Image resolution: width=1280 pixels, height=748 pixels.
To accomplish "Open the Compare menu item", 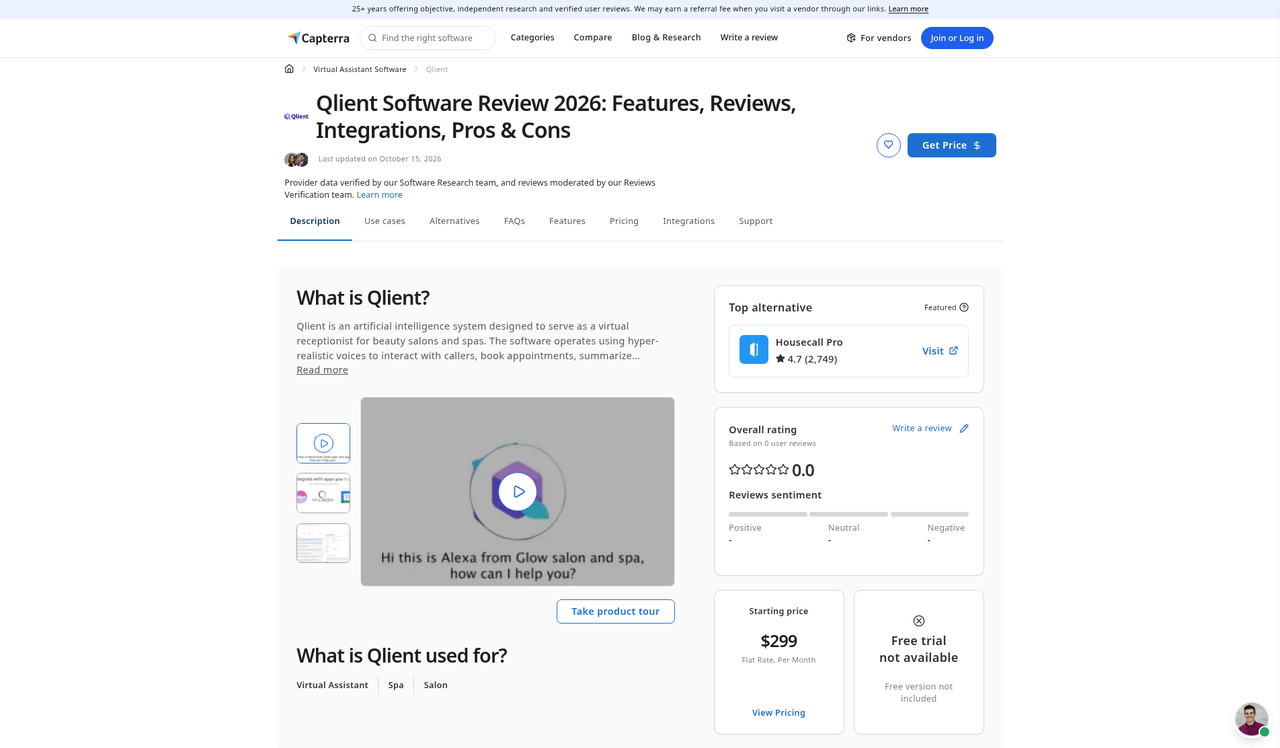I will click(593, 38).
